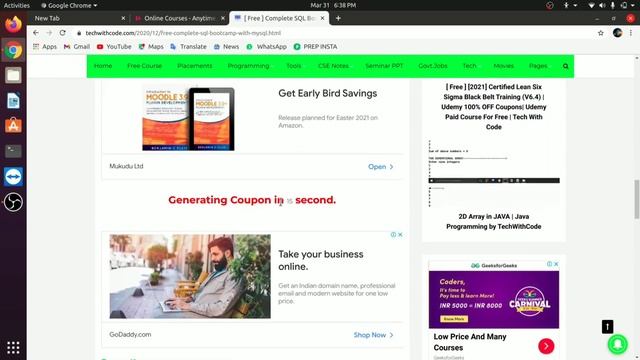640x360 pixels.
Task: Open Ubuntu Software store icon
Action: click(x=13, y=126)
